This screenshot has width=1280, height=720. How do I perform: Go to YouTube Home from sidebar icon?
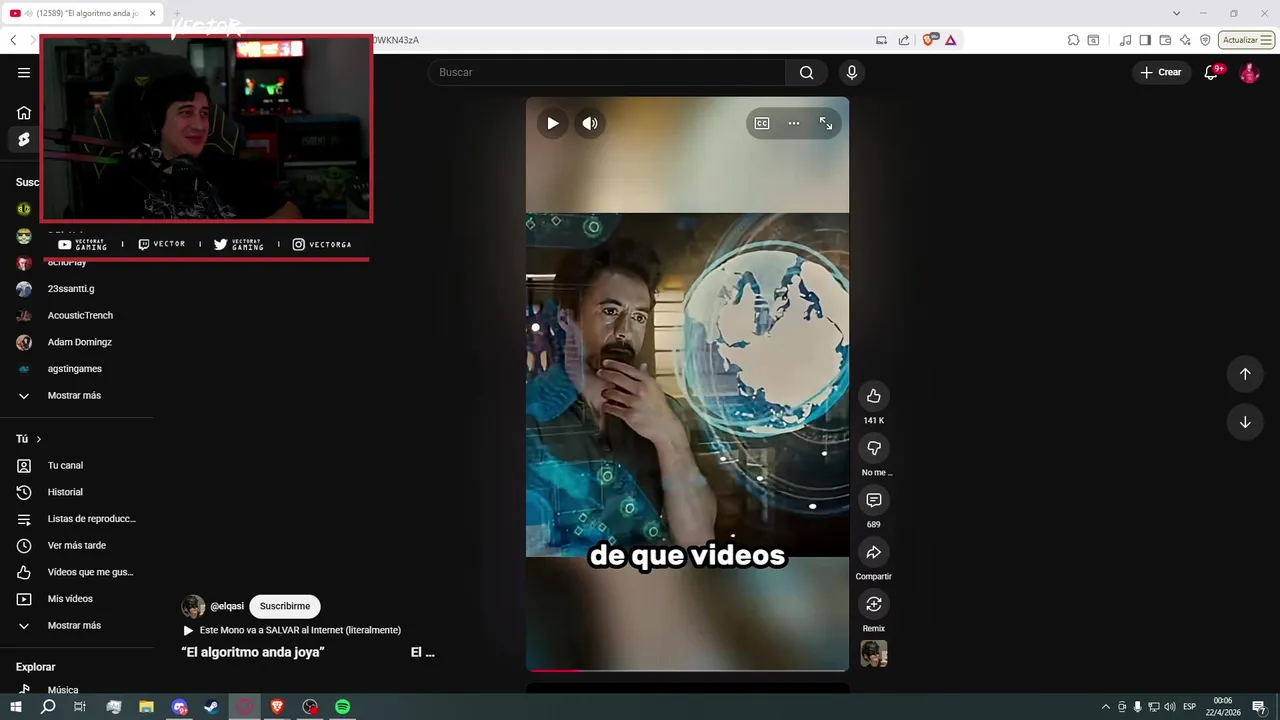pyautogui.click(x=24, y=113)
